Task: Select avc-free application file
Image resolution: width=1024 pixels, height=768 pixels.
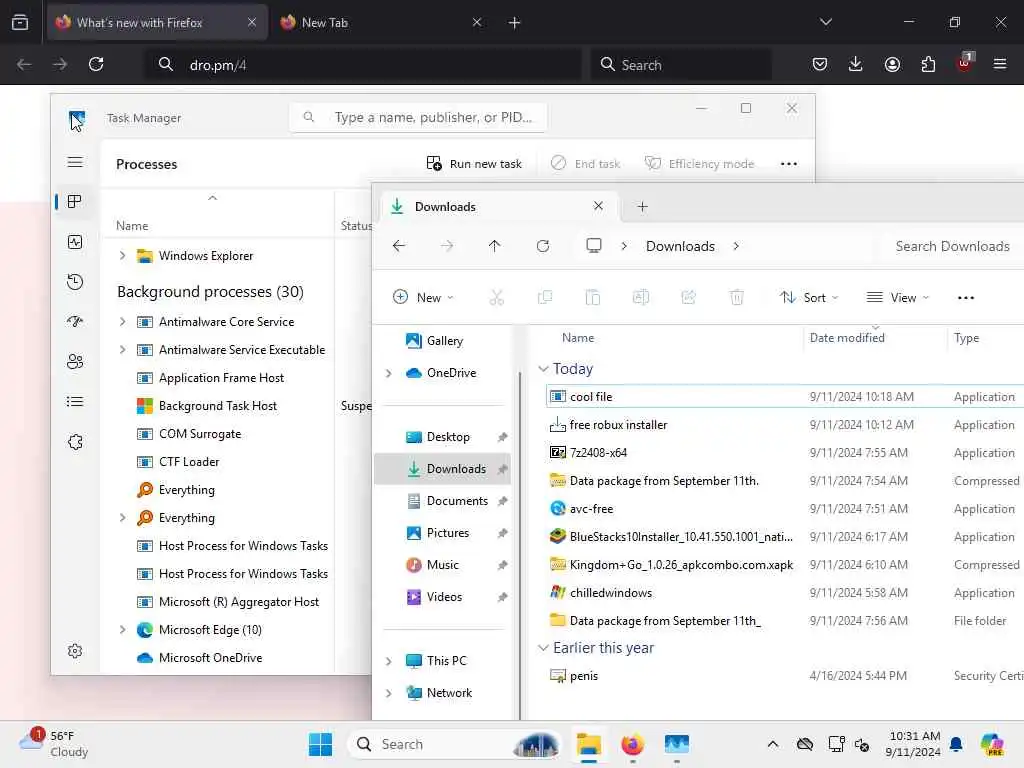Action: click(784, 509)
